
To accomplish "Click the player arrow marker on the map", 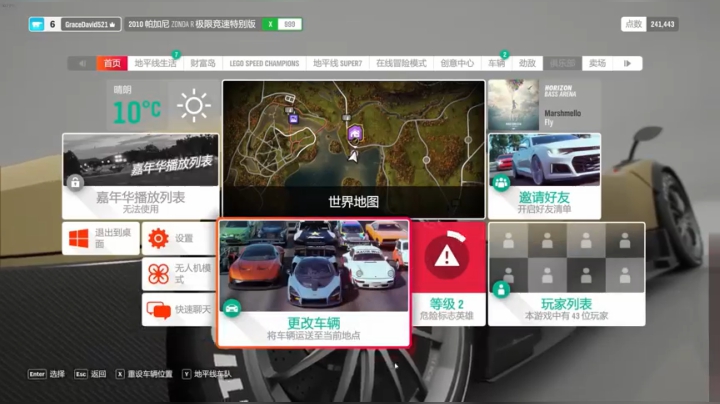I will pos(353,156).
